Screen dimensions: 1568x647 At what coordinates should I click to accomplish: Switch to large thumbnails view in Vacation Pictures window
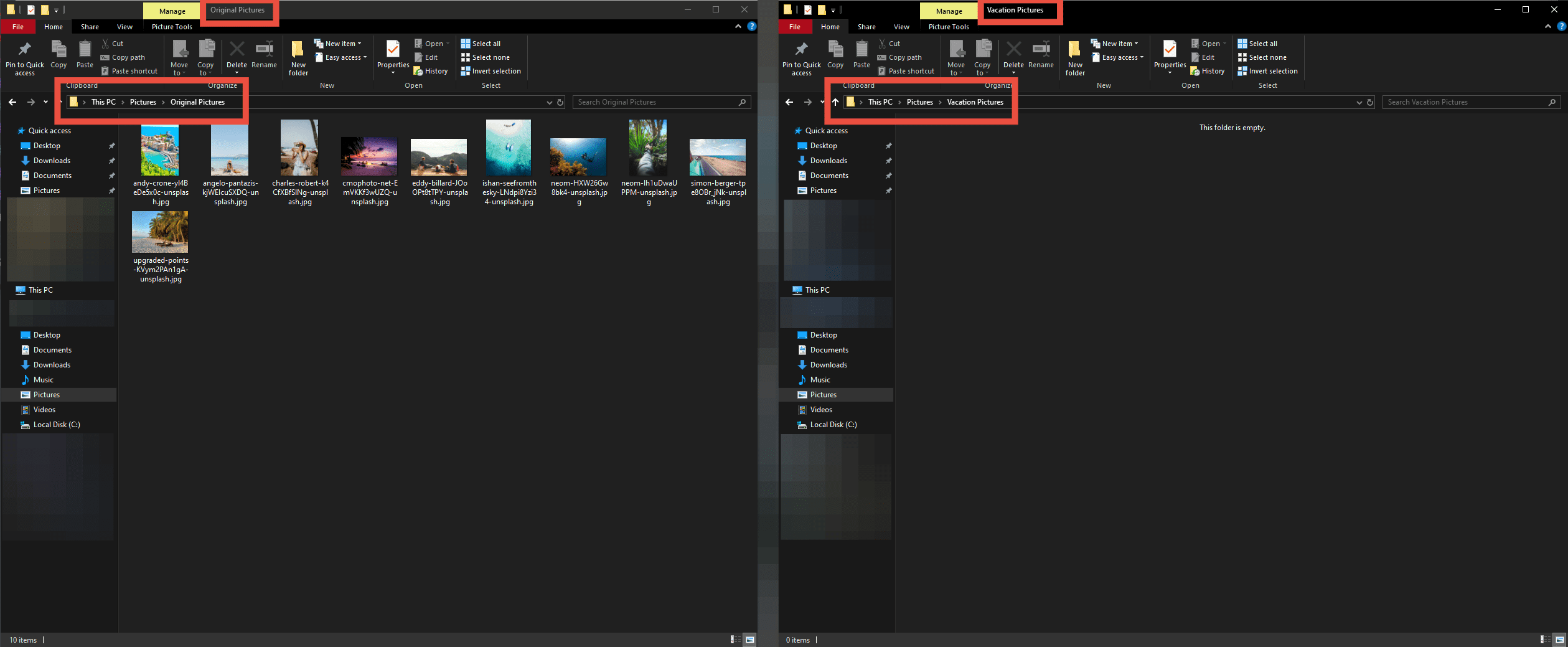tap(1559, 640)
